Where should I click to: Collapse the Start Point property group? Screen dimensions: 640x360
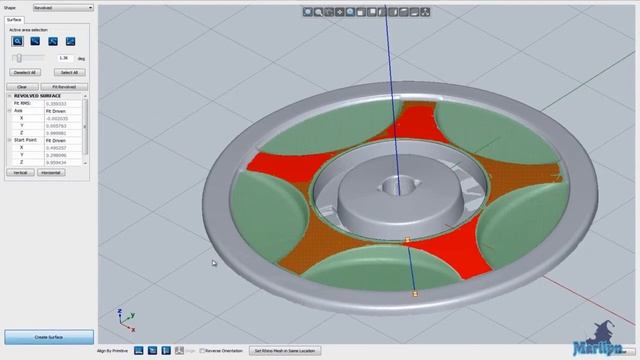10,140
